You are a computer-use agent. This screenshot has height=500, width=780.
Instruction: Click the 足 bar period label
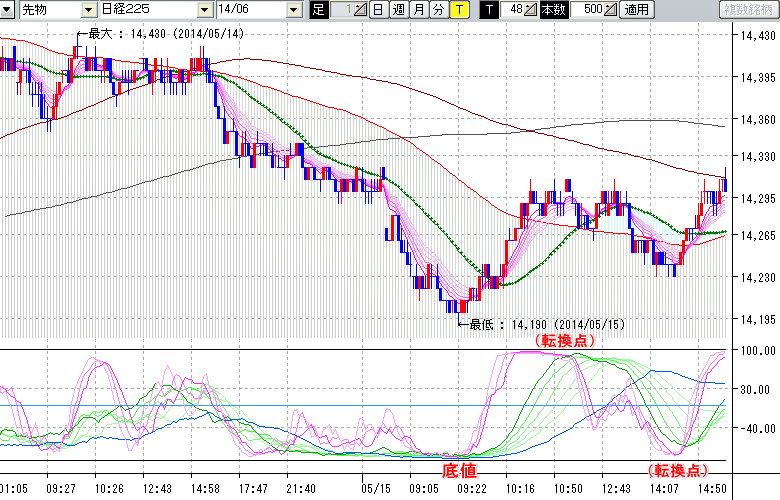319,10
